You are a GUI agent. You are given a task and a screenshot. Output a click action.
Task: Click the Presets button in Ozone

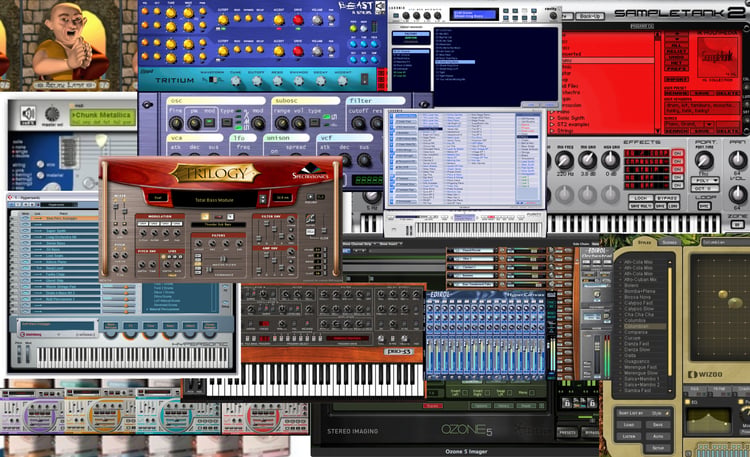(567, 433)
